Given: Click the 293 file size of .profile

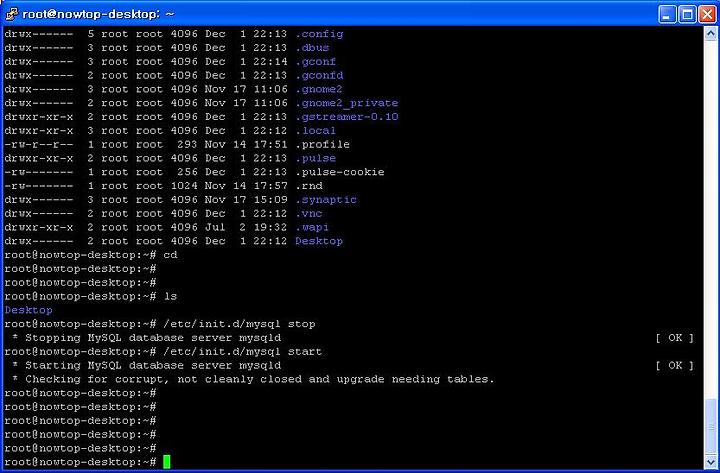Looking at the screenshot, I should 187,144.
